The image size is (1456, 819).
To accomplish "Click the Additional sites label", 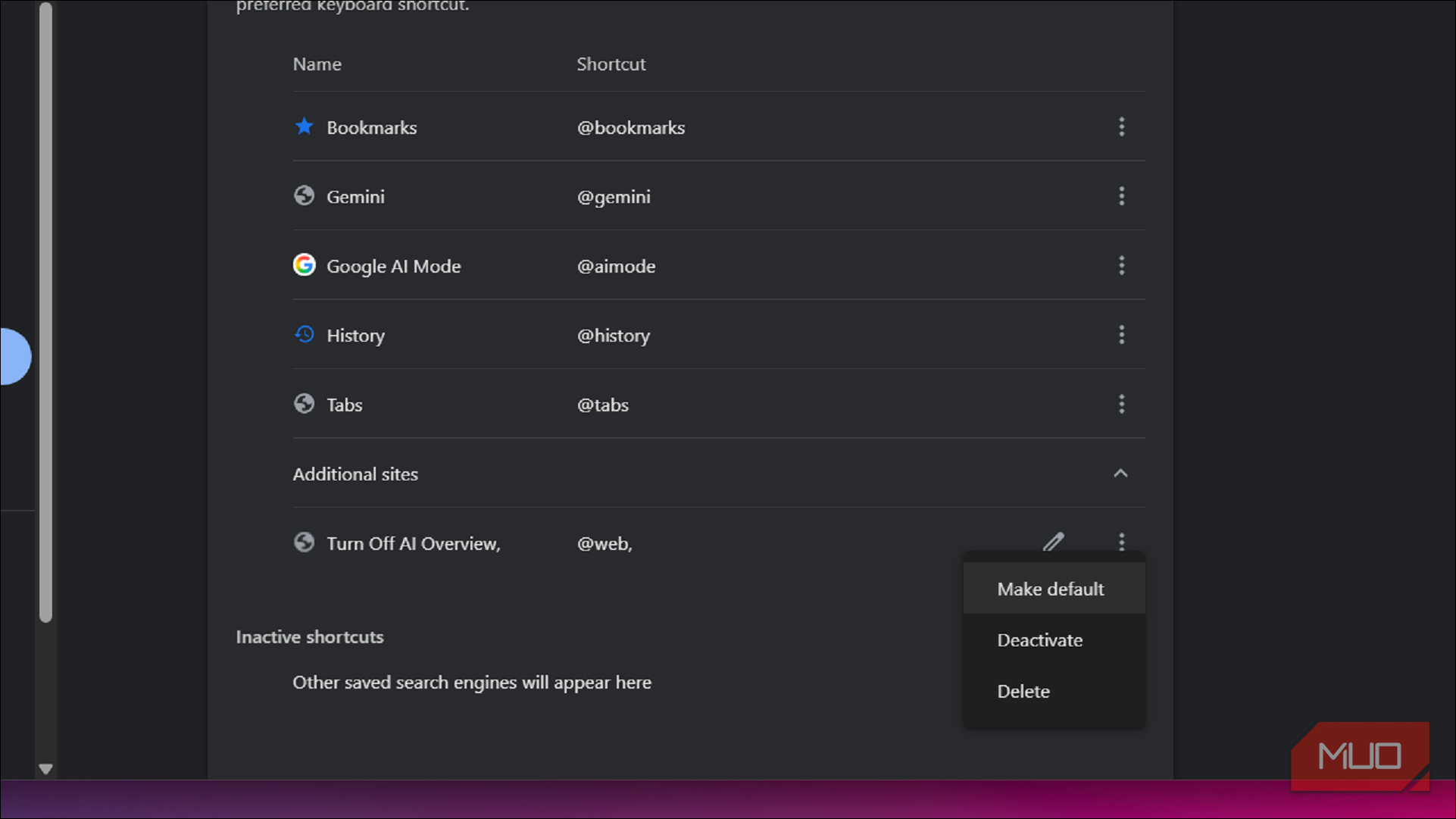I will click(355, 474).
